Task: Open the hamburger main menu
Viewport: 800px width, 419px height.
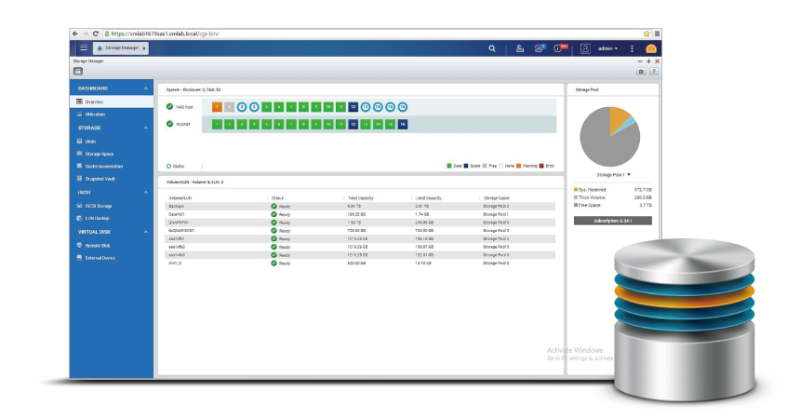Action: (x=83, y=48)
